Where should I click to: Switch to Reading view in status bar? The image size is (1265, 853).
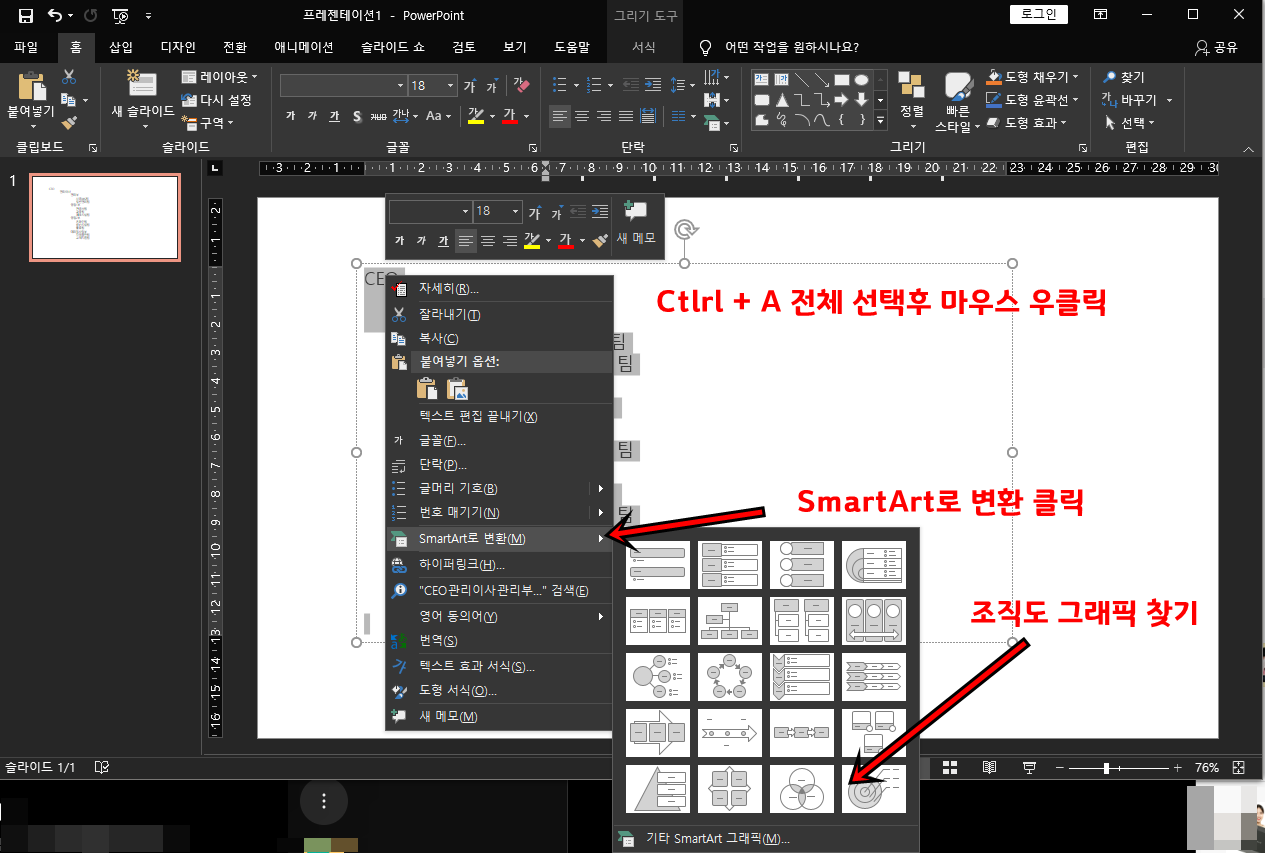pyautogui.click(x=989, y=768)
